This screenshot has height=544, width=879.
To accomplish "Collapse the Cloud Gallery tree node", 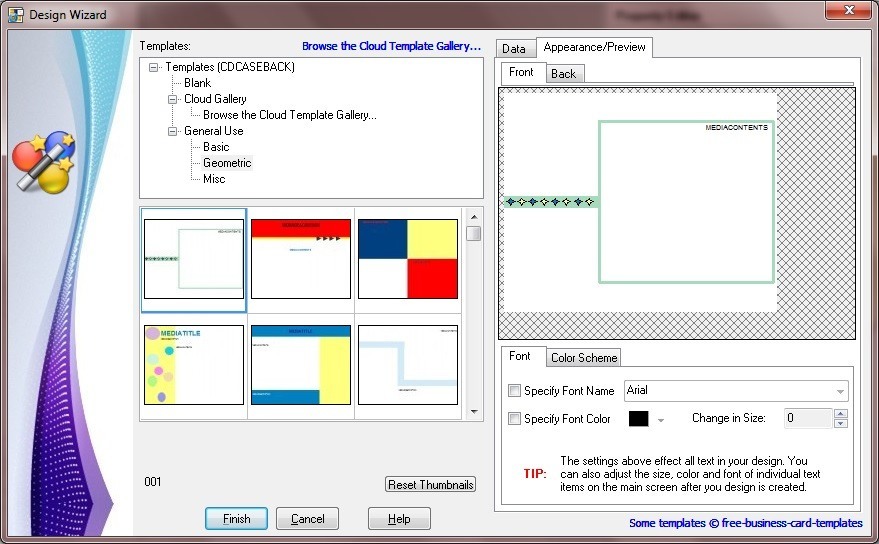I will [x=172, y=99].
